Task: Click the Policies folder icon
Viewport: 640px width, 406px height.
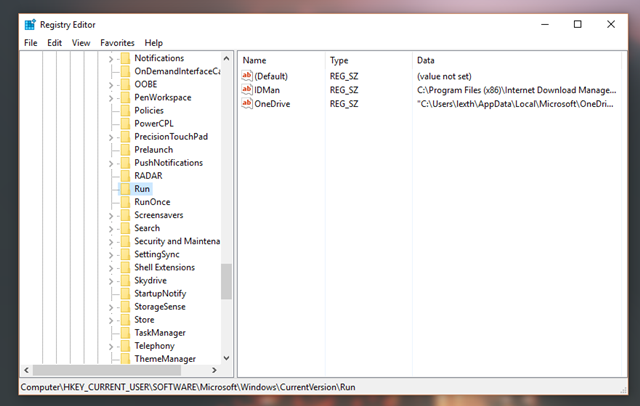Action: 125,110
